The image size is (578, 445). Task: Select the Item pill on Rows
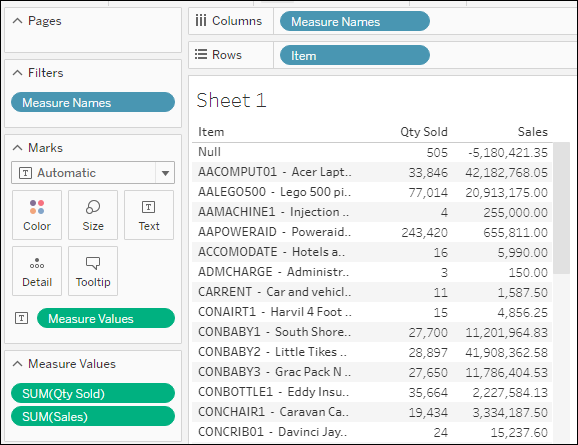[x=355, y=55]
